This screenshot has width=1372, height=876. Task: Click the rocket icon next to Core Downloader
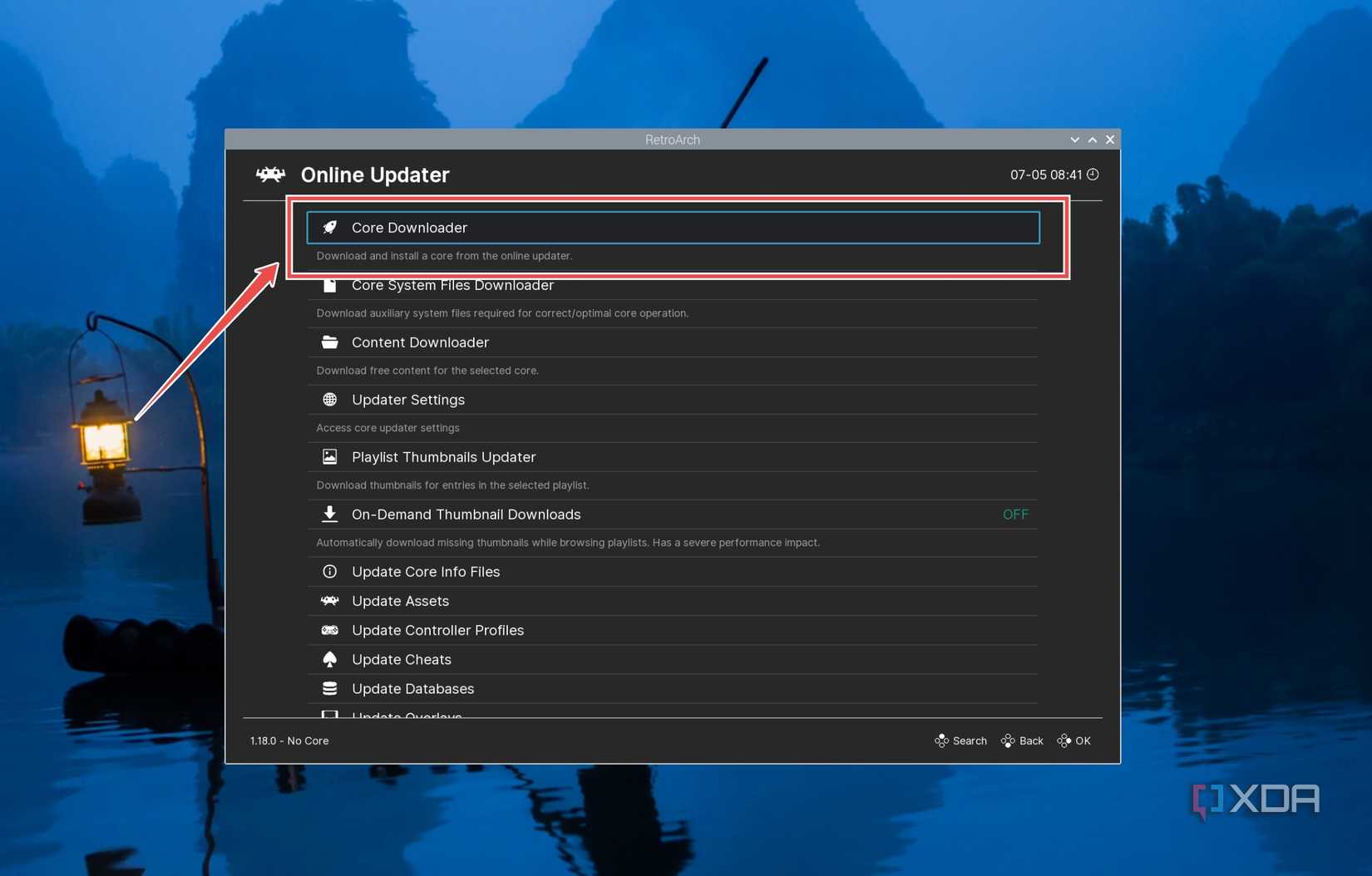coord(330,227)
